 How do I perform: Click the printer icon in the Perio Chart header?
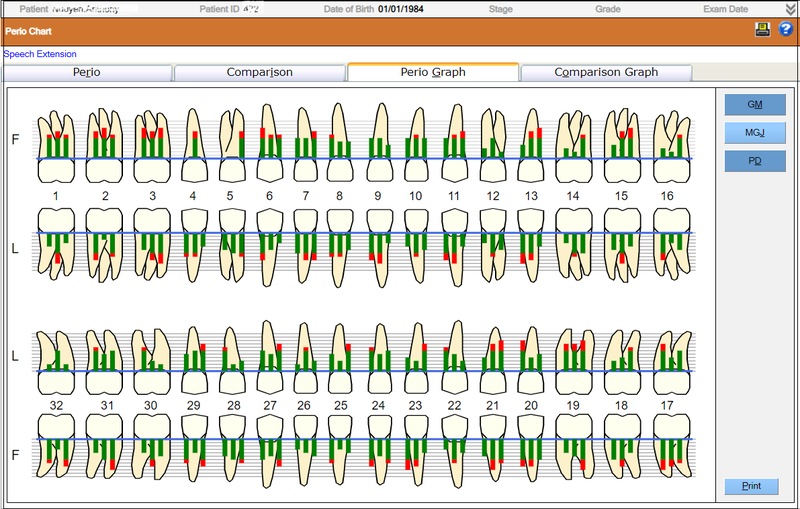pos(762,30)
